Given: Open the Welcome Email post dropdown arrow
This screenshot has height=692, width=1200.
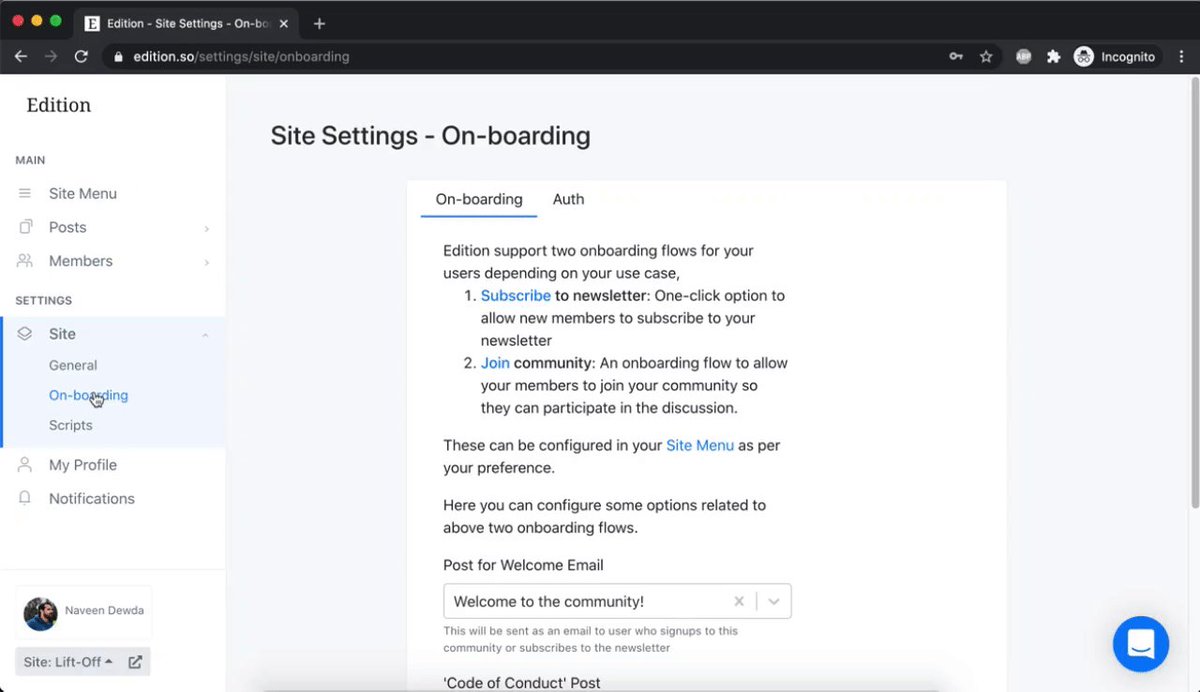Looking at the screenshot, I should 774,602.
